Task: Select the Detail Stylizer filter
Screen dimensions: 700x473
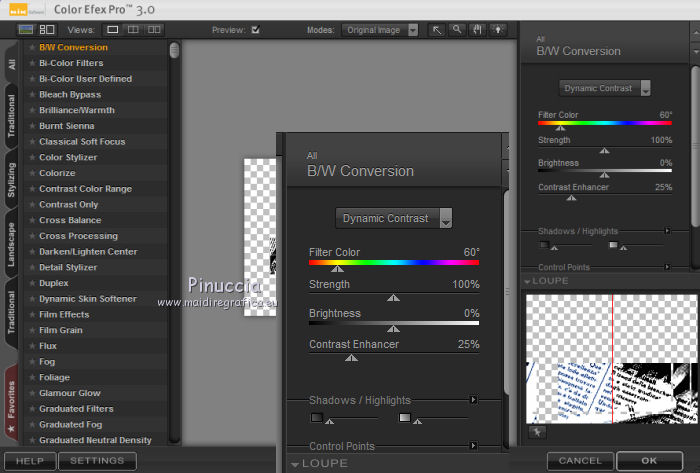Action: [x=68, y=267]
